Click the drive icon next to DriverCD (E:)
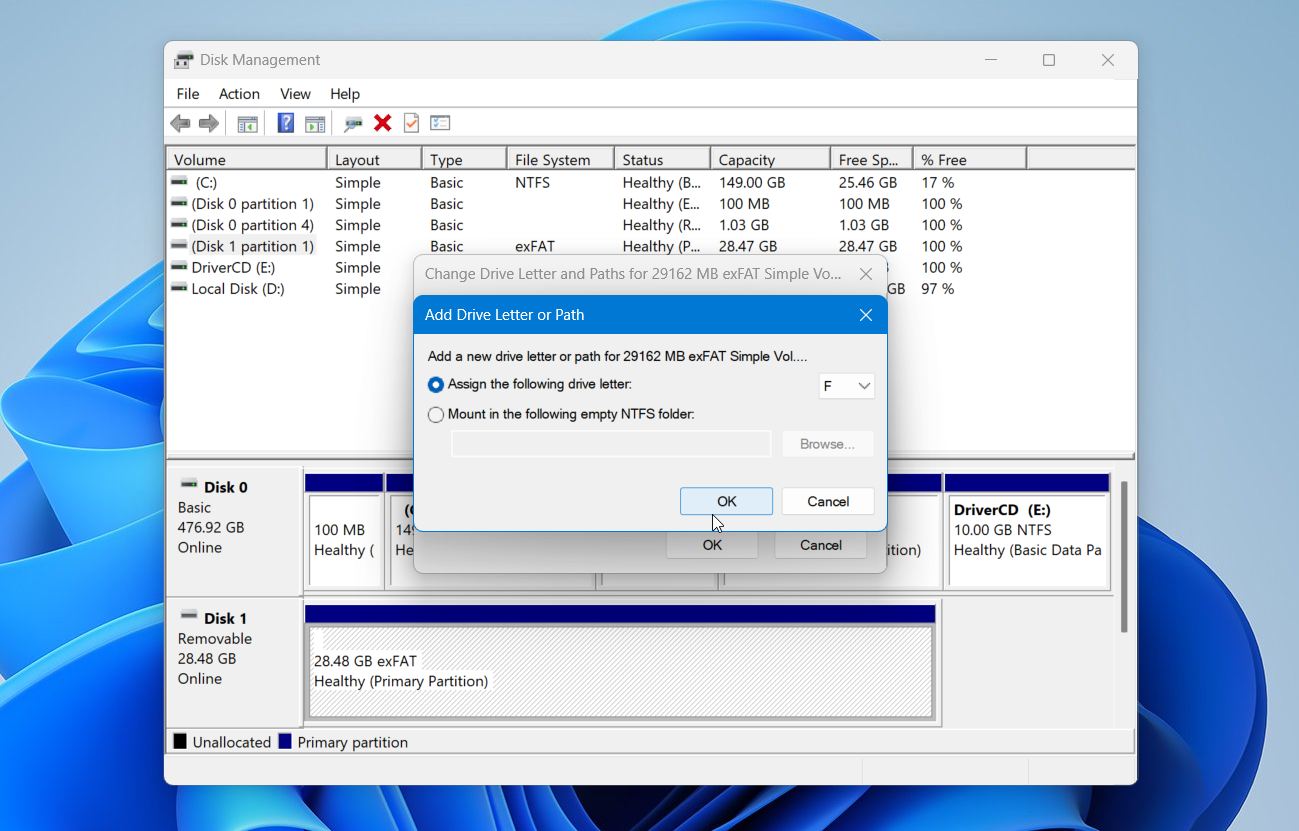 [x=179, y=267]
